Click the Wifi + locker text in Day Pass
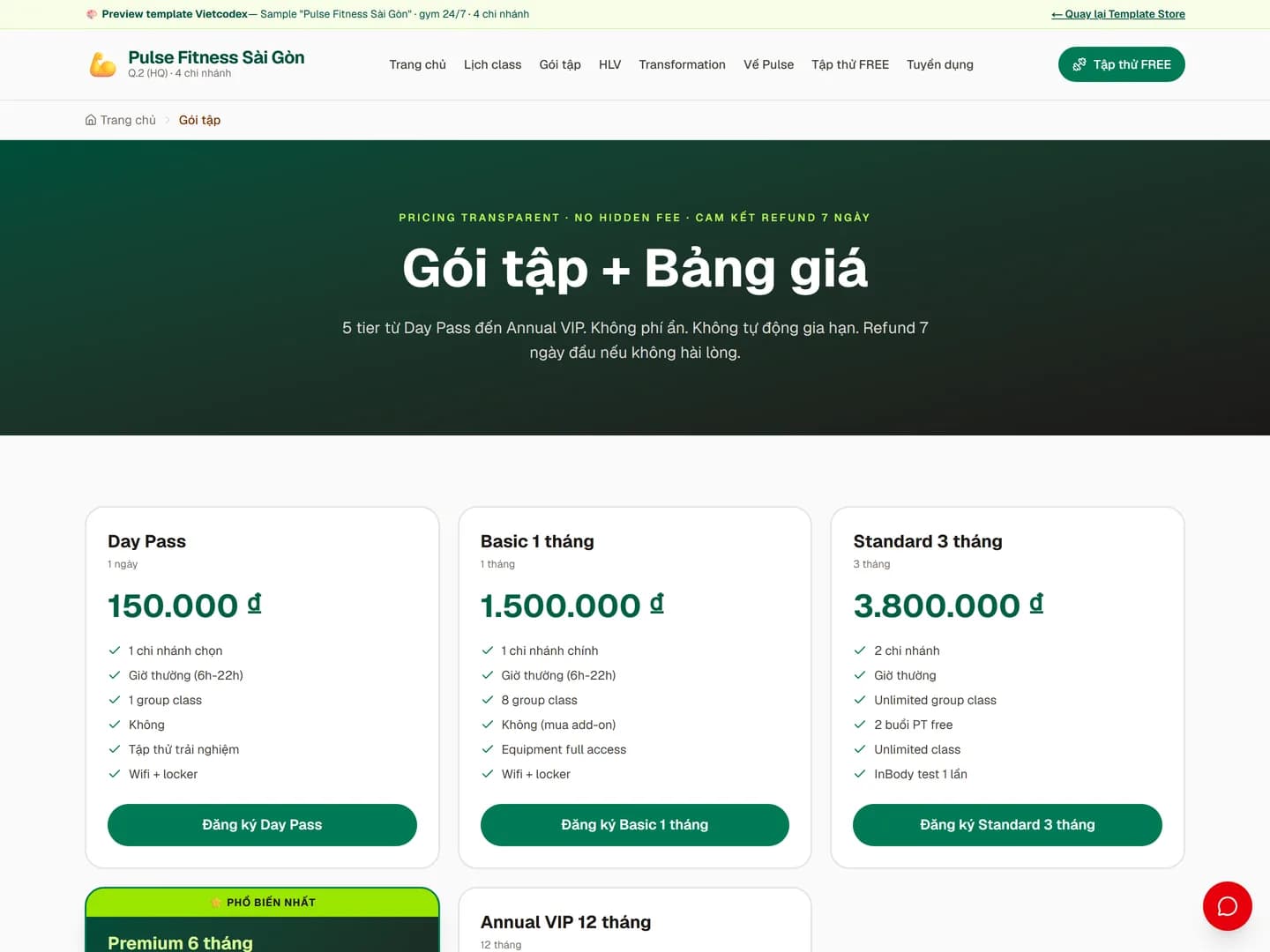Viewport: 1270px width, 952px height. point(163,774)
